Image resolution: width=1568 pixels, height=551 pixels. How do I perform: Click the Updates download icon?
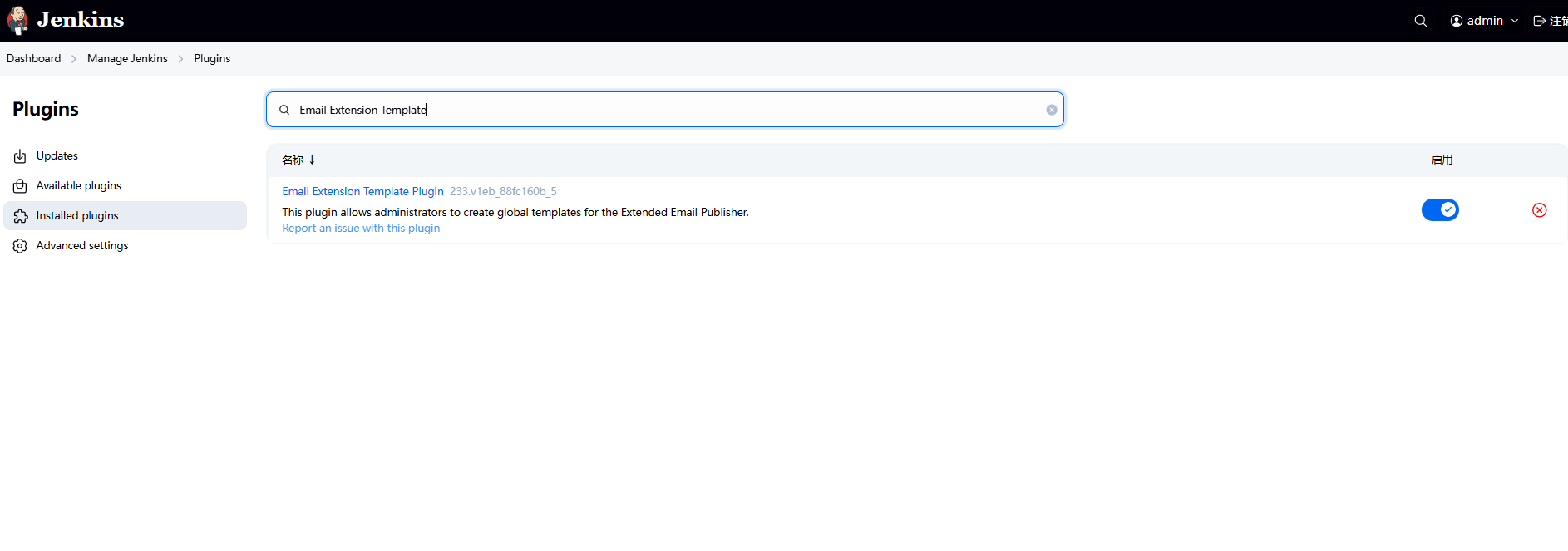(x=20, y=156)
